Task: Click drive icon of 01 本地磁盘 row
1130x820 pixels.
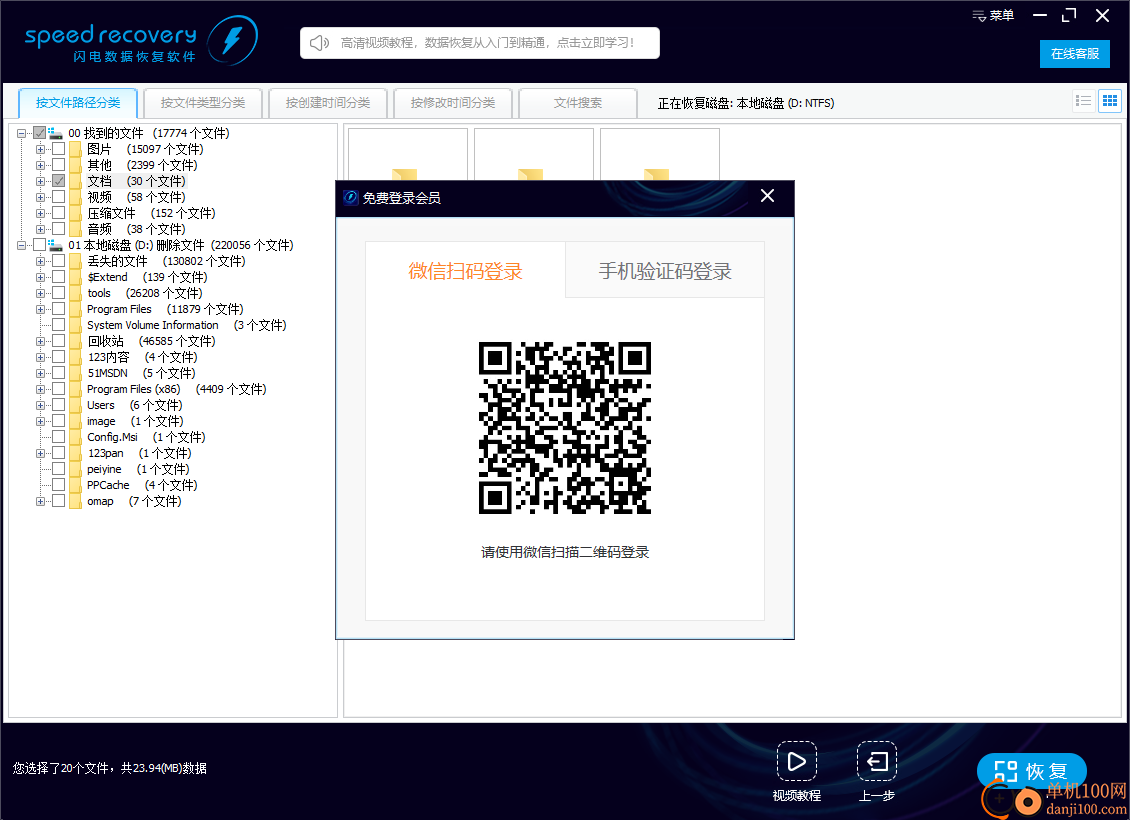Action: coord(55,245)
